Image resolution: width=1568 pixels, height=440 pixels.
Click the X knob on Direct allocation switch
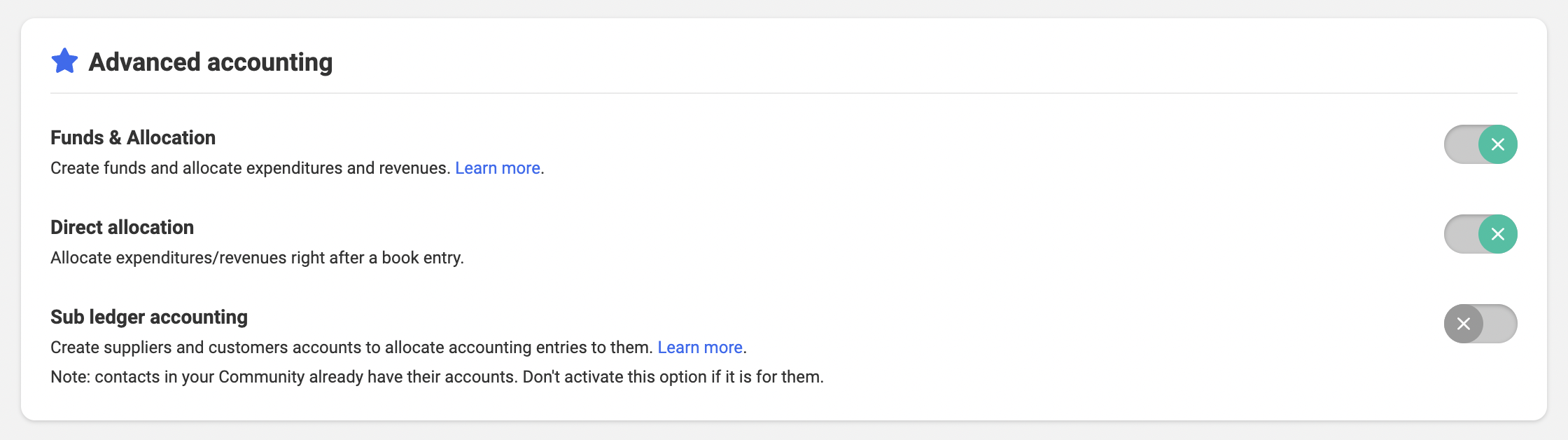(1497, 234)
